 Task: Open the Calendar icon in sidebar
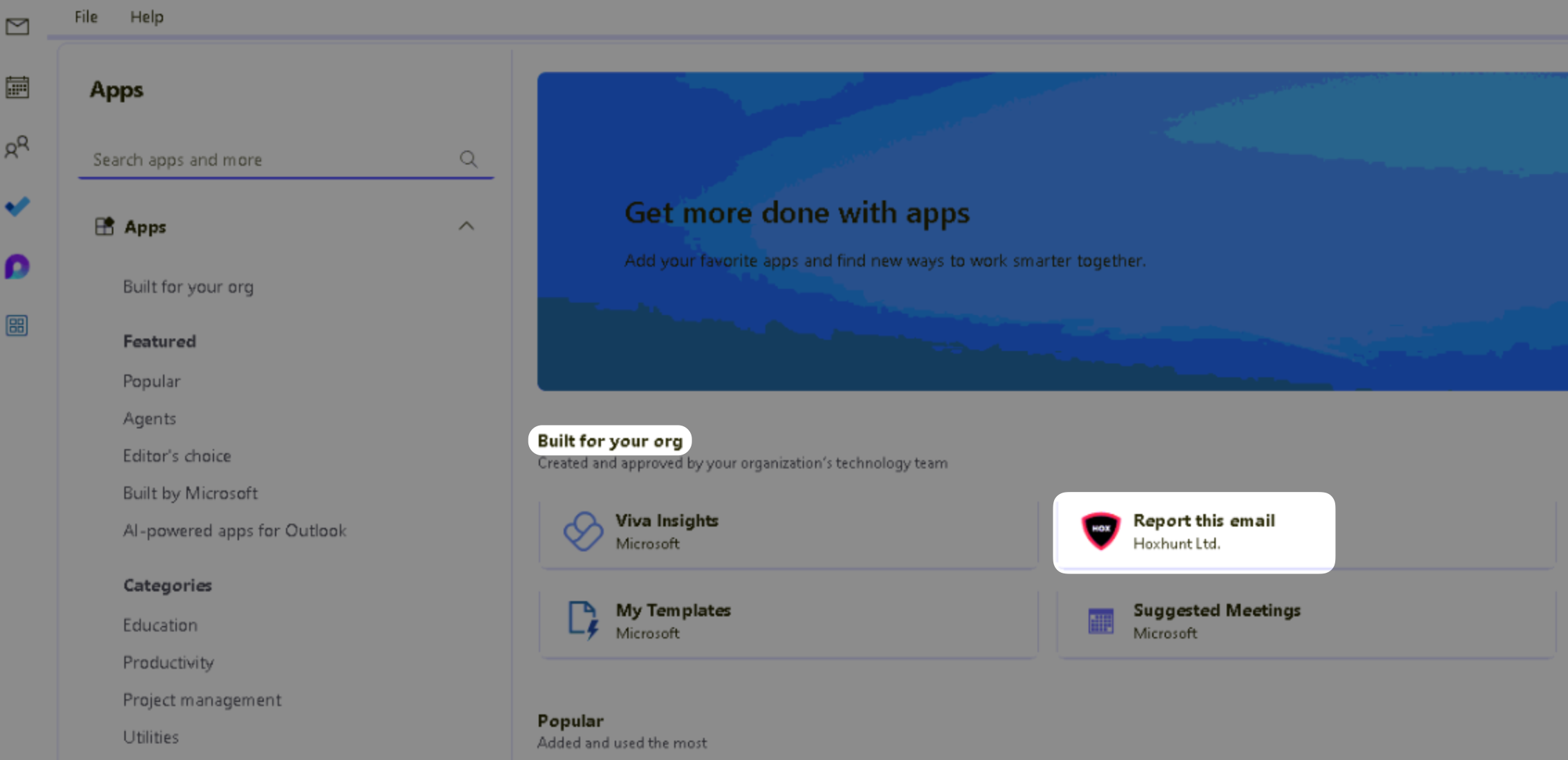17,88
